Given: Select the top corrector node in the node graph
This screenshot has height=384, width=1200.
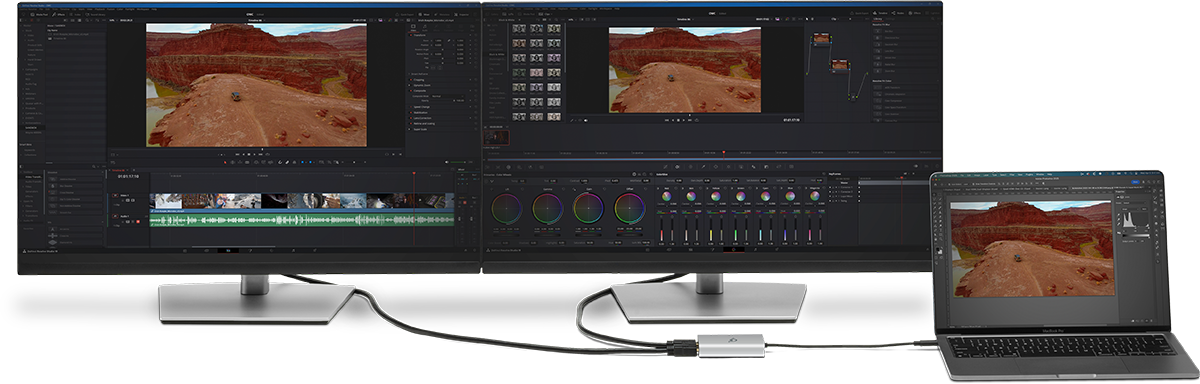Looking at the screenshot, I should pyautogui.click(x=822, y=39).
